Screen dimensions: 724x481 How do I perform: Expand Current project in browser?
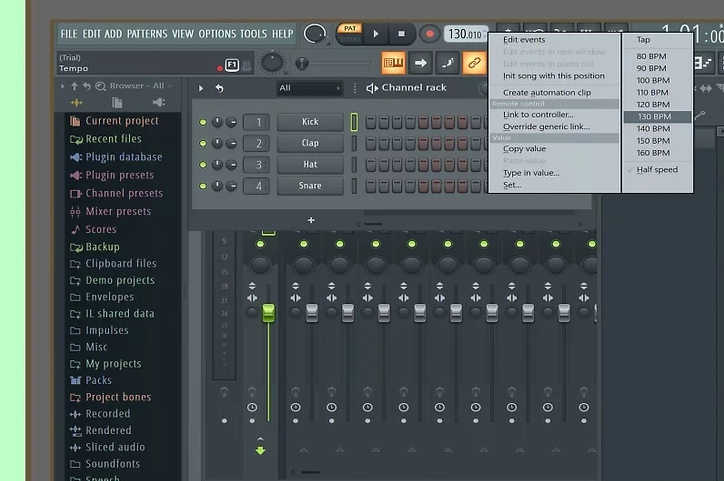pos(122,121)
